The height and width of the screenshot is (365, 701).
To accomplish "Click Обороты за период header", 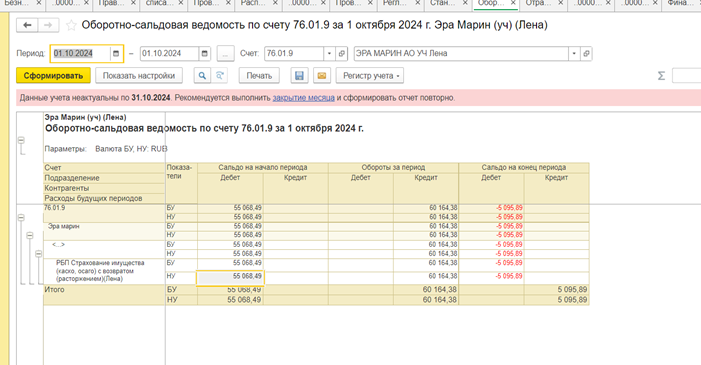I will (393, 167).
